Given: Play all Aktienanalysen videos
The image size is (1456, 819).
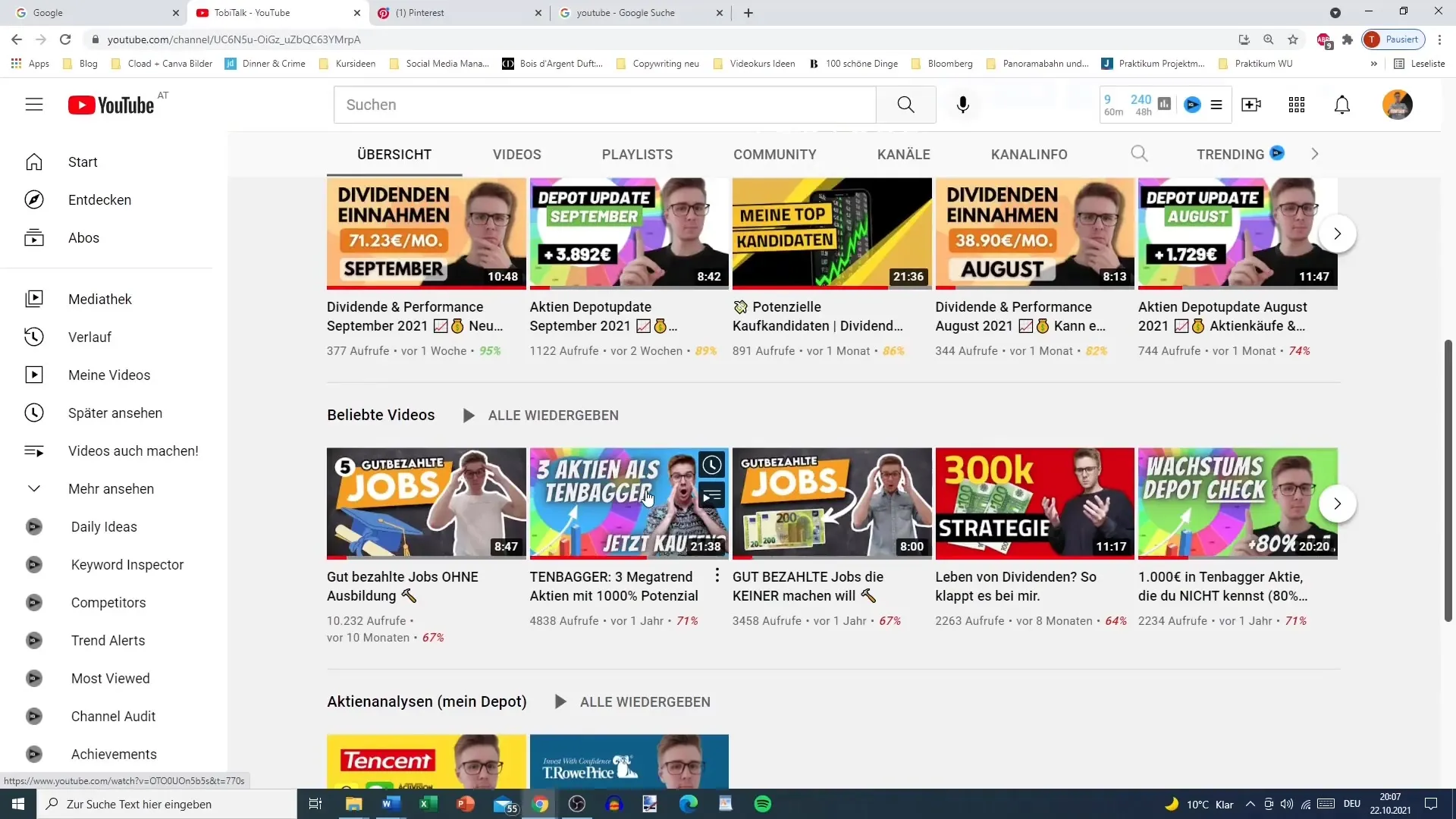Looking at the screenshot, I should pyautogui.click(x=632, y=701).
